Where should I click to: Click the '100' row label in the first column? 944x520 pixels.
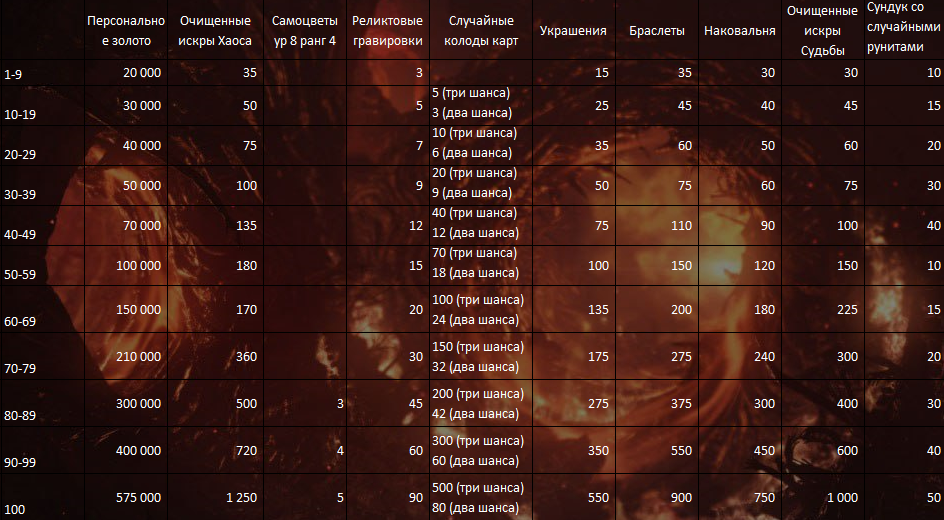(14, 510)
